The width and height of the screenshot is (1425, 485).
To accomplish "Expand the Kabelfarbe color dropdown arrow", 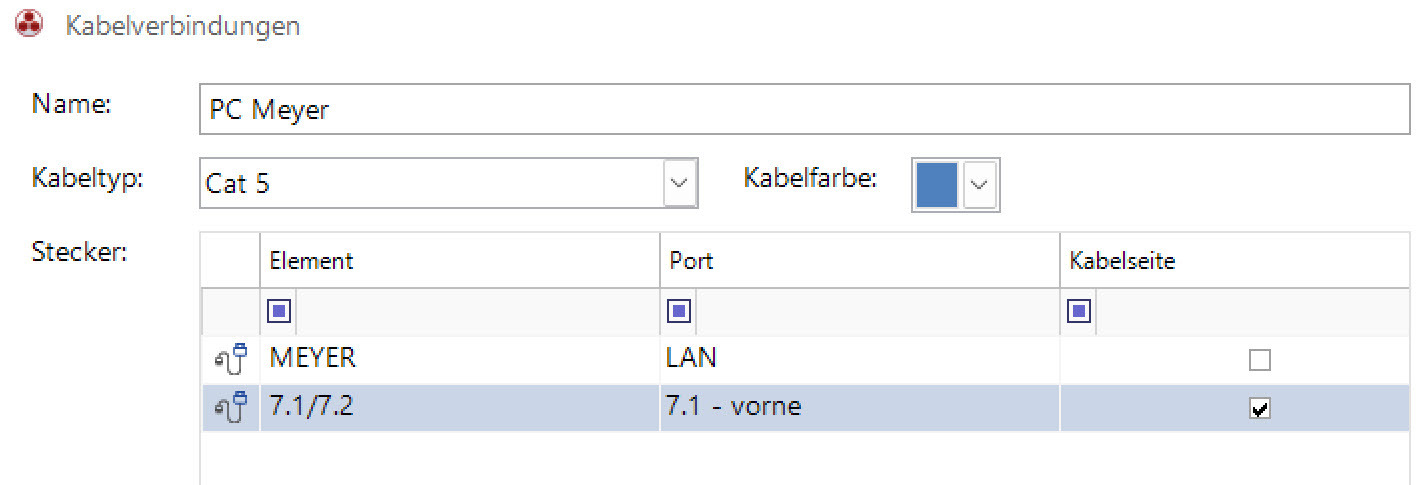I will click(x=980, y=184).
